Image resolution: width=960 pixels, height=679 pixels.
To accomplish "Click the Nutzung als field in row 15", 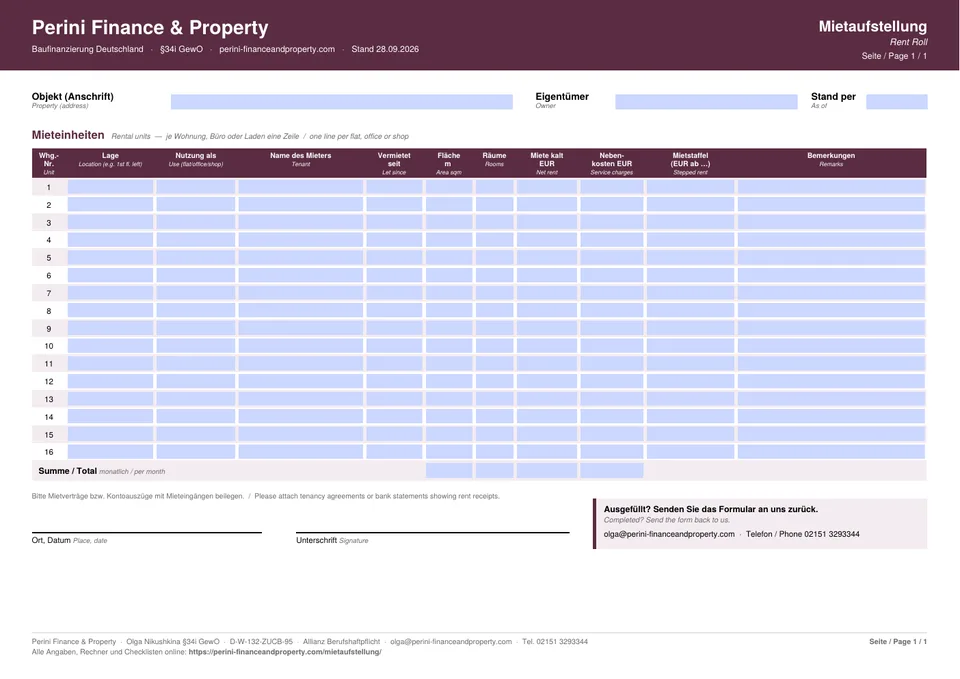I will pos(196,434).
